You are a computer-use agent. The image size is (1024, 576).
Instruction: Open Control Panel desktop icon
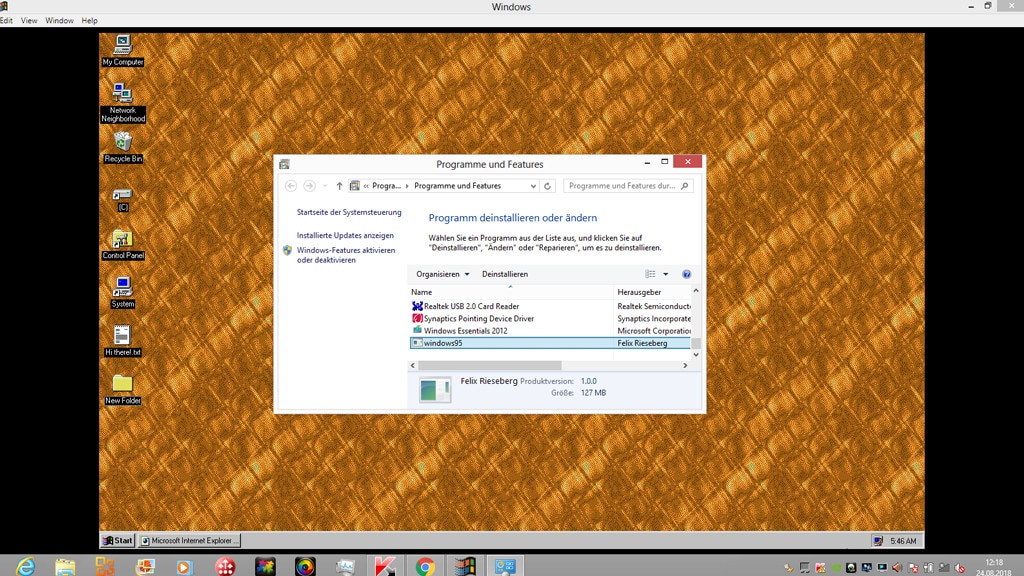pyautogui.click(x=123, y=245)
